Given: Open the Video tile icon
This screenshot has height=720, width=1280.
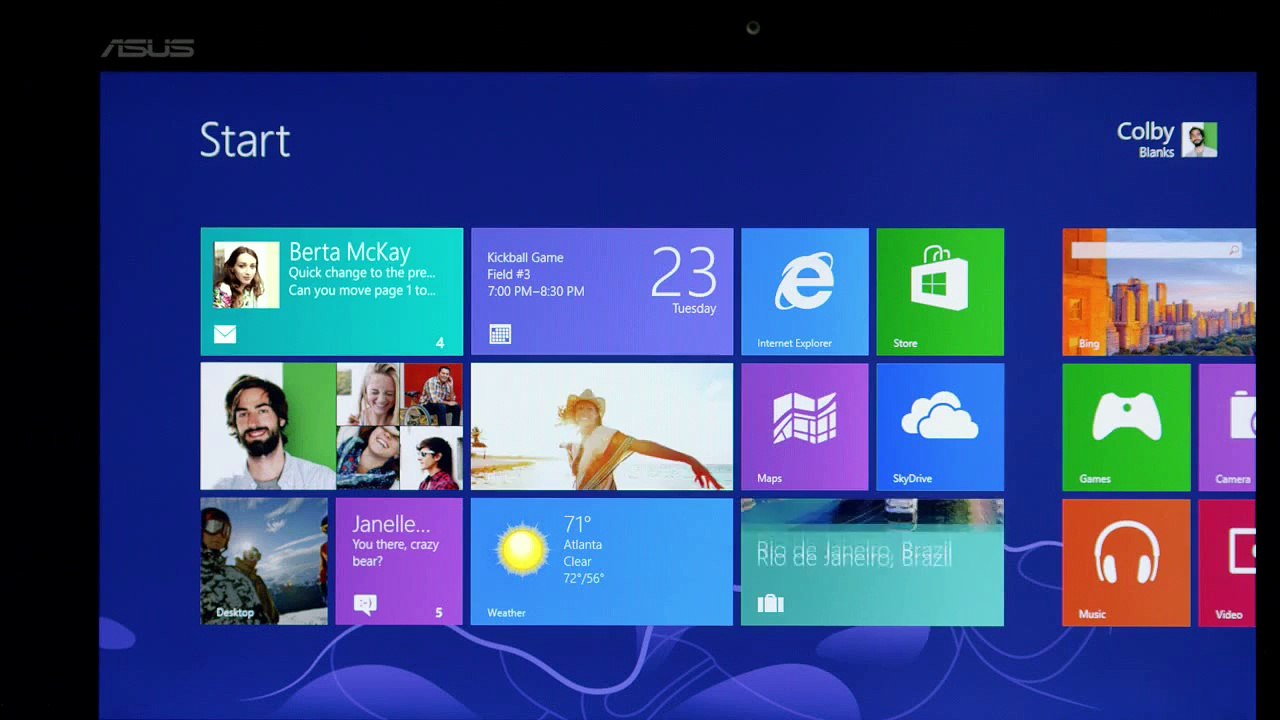Looking at the screenshot, I should tap(1242, 551).
